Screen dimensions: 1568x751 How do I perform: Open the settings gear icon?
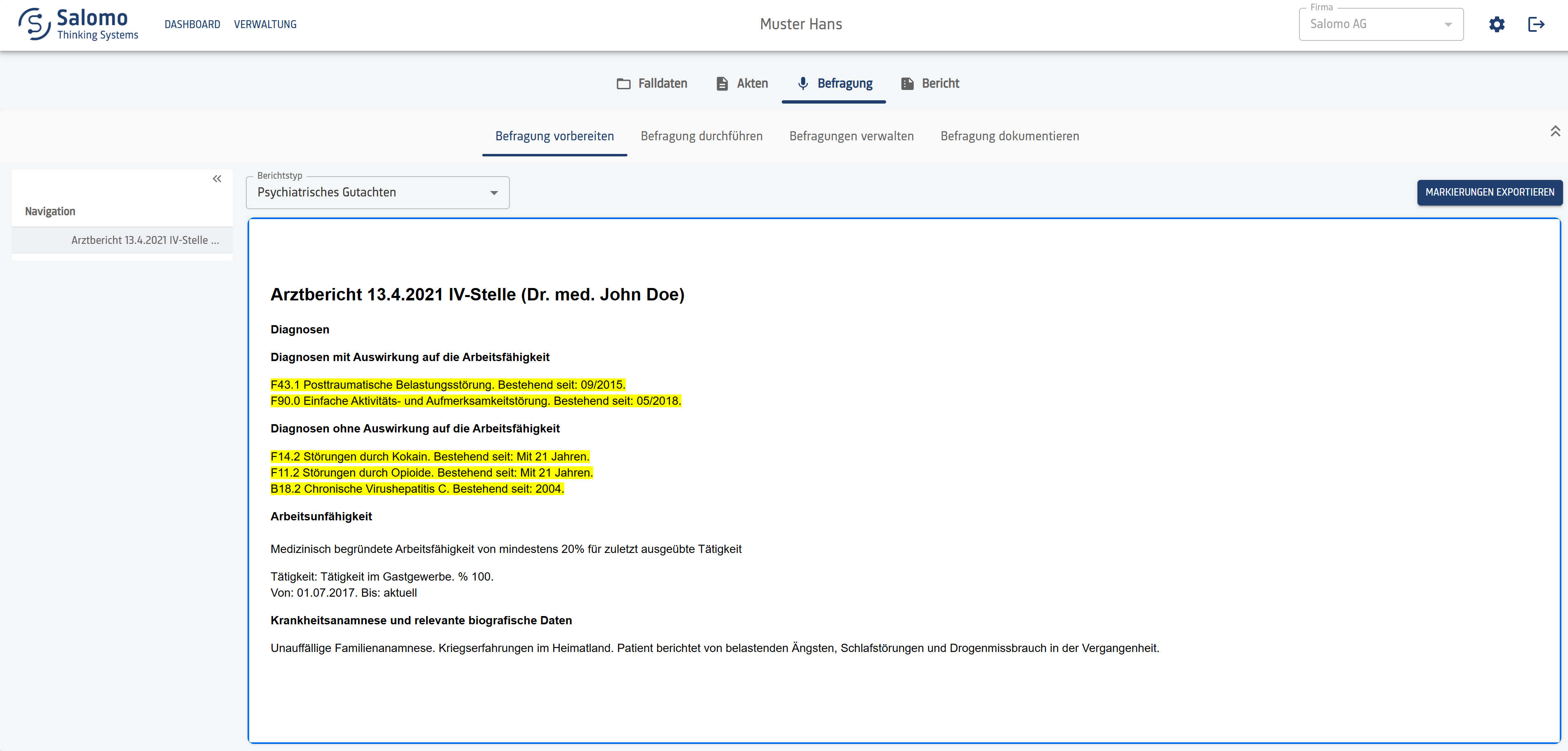click(x=1497, y=24)
